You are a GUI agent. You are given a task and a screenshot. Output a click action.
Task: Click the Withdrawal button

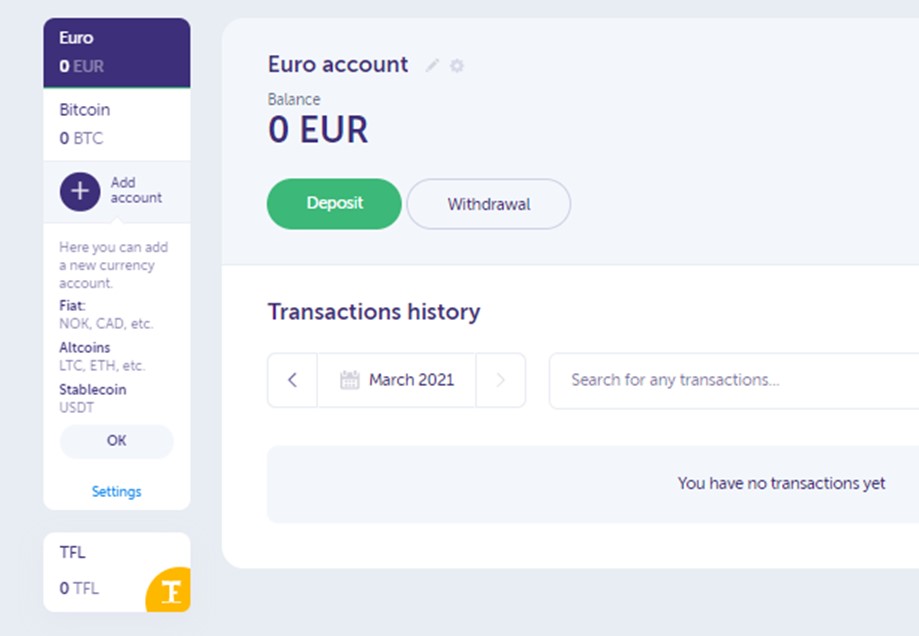[x=489, y=203]
